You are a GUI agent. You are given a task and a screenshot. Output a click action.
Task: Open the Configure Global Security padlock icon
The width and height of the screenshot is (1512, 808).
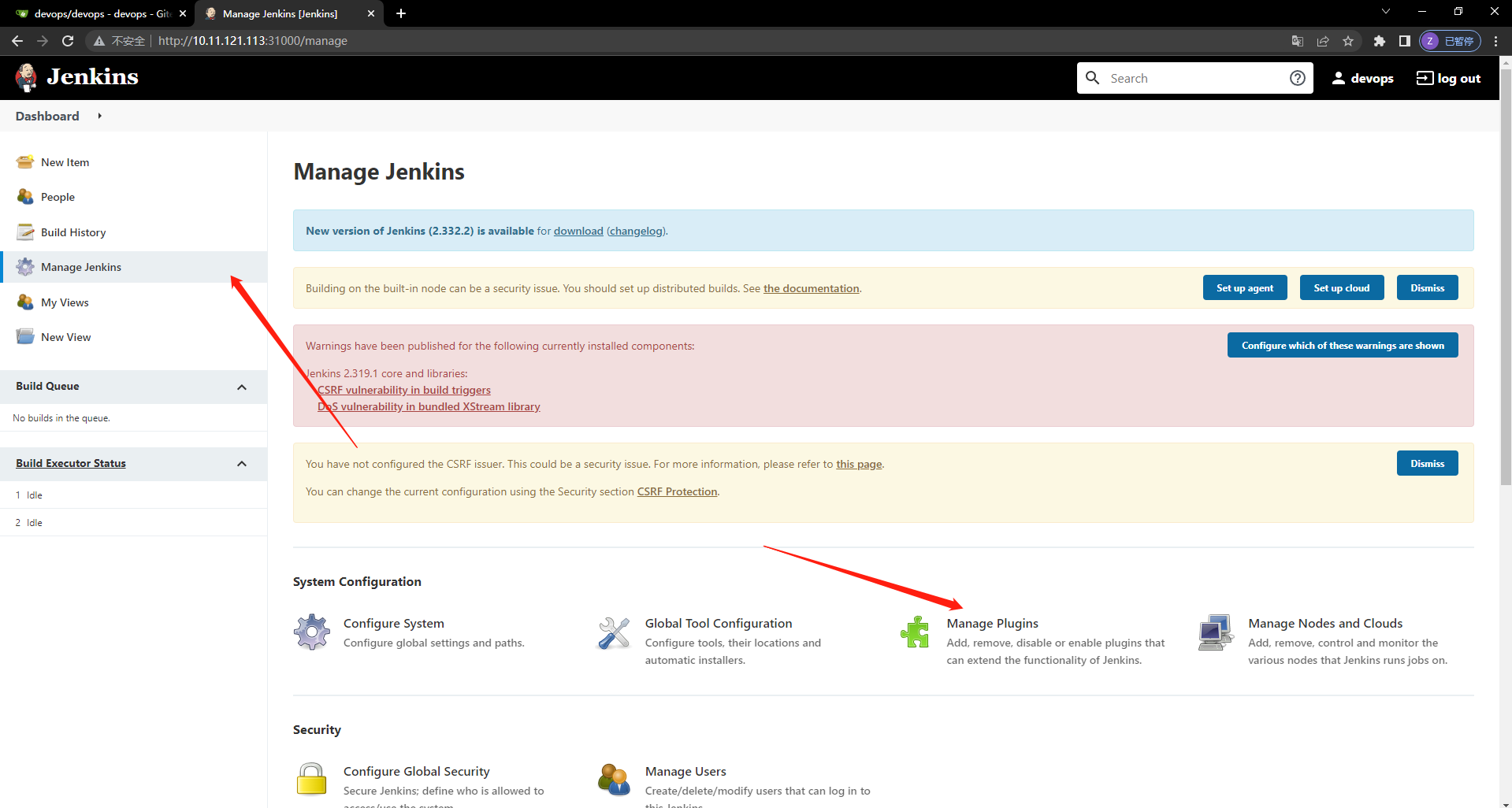pos(311,780)
